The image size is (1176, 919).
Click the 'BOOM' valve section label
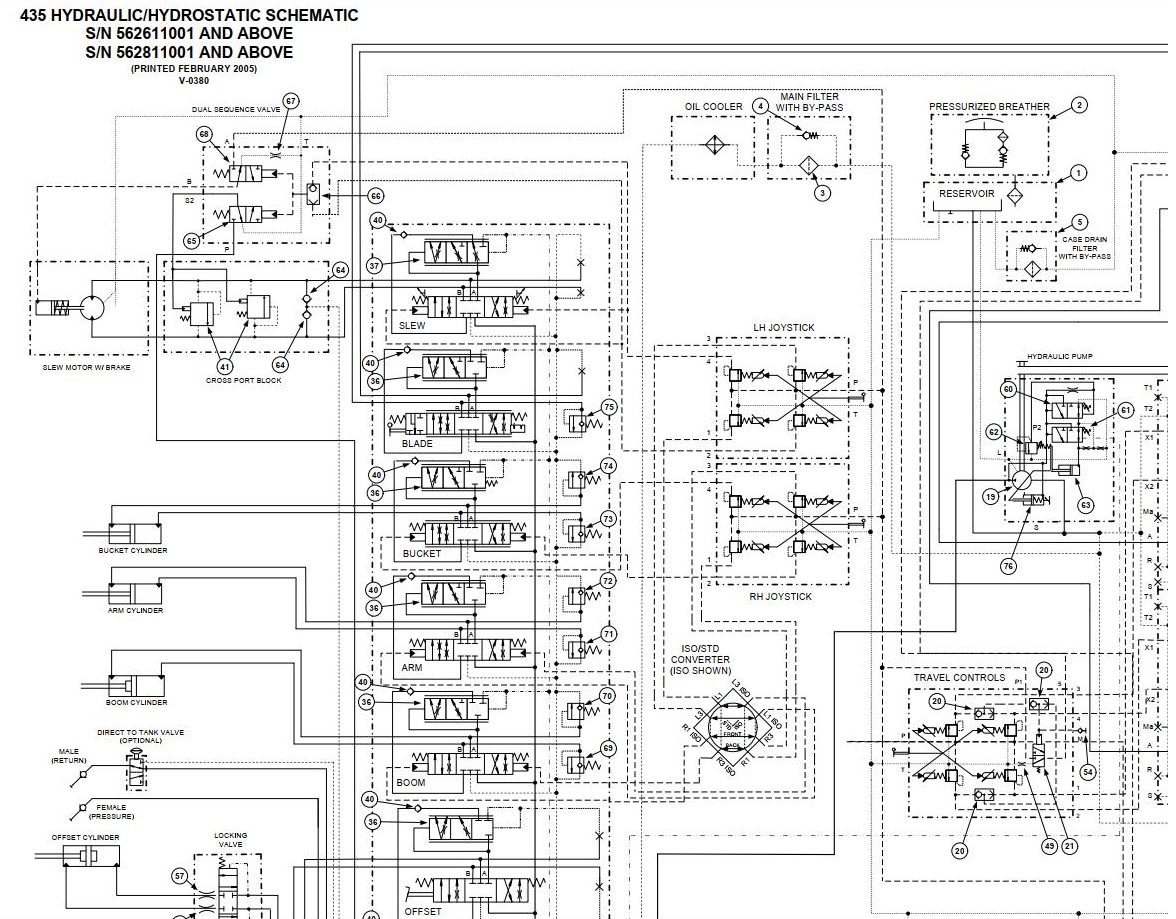[411, 782]
